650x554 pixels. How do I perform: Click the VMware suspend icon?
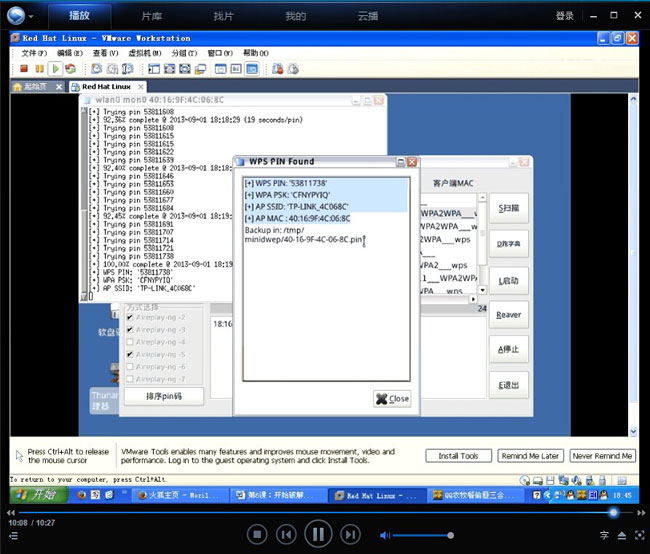point(39,69)
